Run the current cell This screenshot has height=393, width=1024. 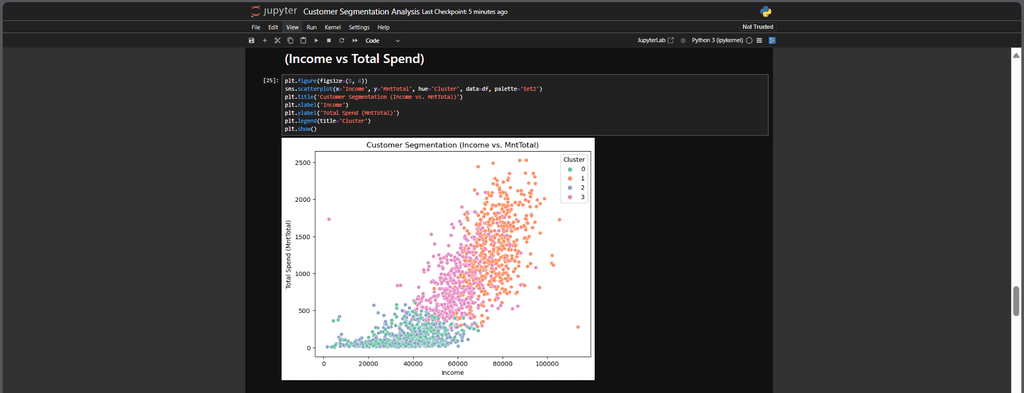(x=316, y=40)
